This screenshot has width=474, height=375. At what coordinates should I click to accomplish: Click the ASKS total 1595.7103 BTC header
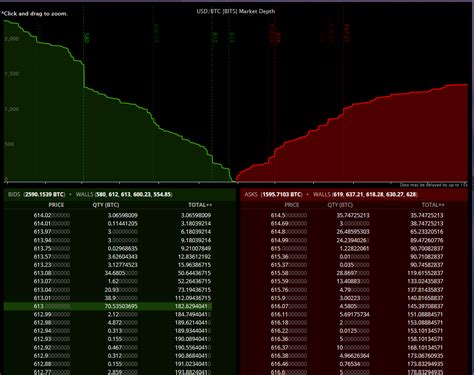pyautogui.click(x=273, y=194)
